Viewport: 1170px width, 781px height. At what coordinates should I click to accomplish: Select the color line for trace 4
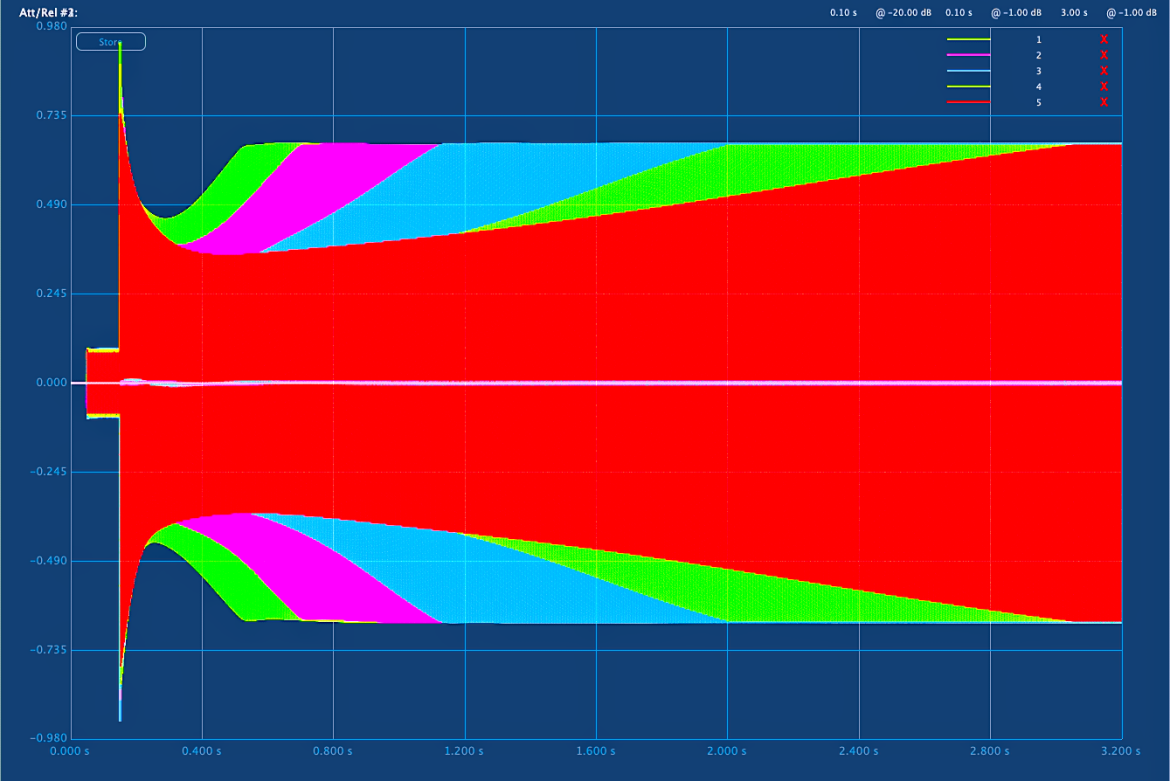tap(969, 87)
